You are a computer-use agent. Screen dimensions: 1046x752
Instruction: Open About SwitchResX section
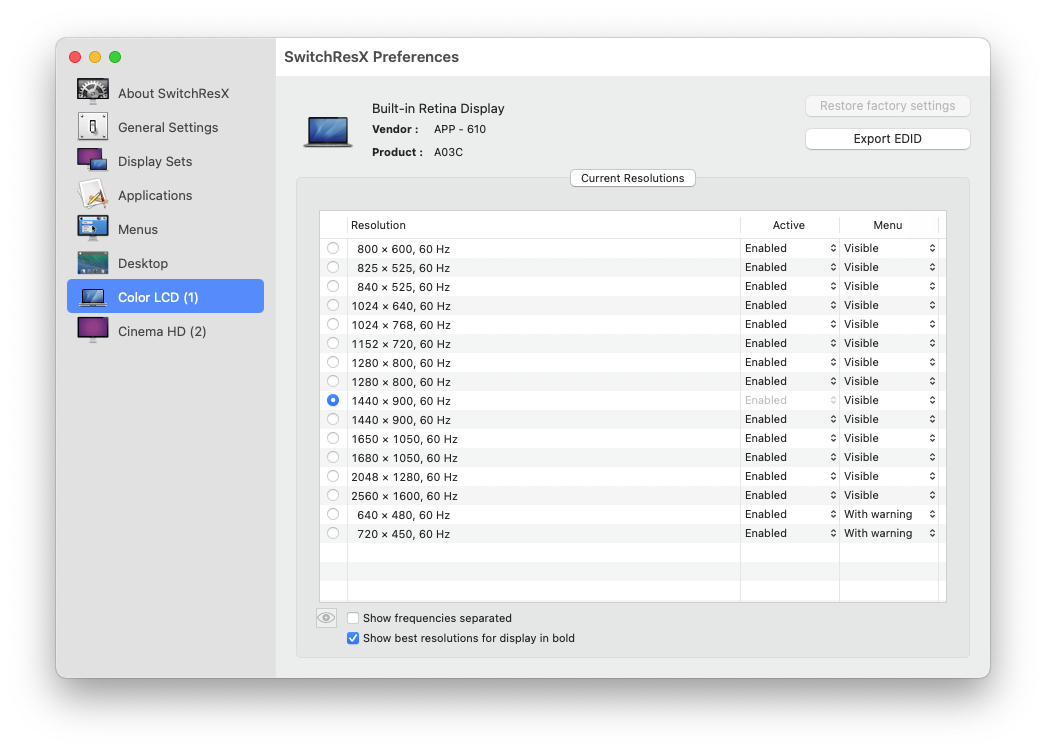coord(173,93)
